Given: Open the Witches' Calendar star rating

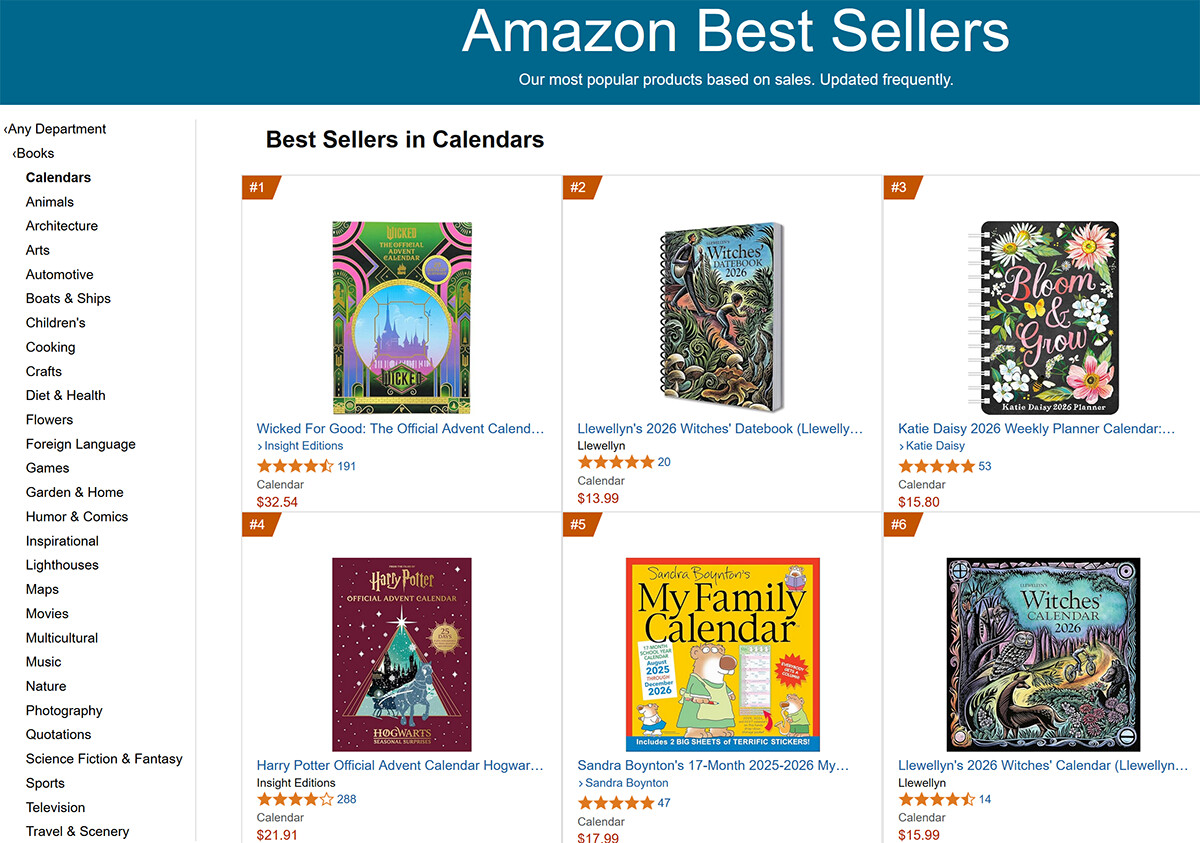Looking at the screenshot, I should point(936,799).
